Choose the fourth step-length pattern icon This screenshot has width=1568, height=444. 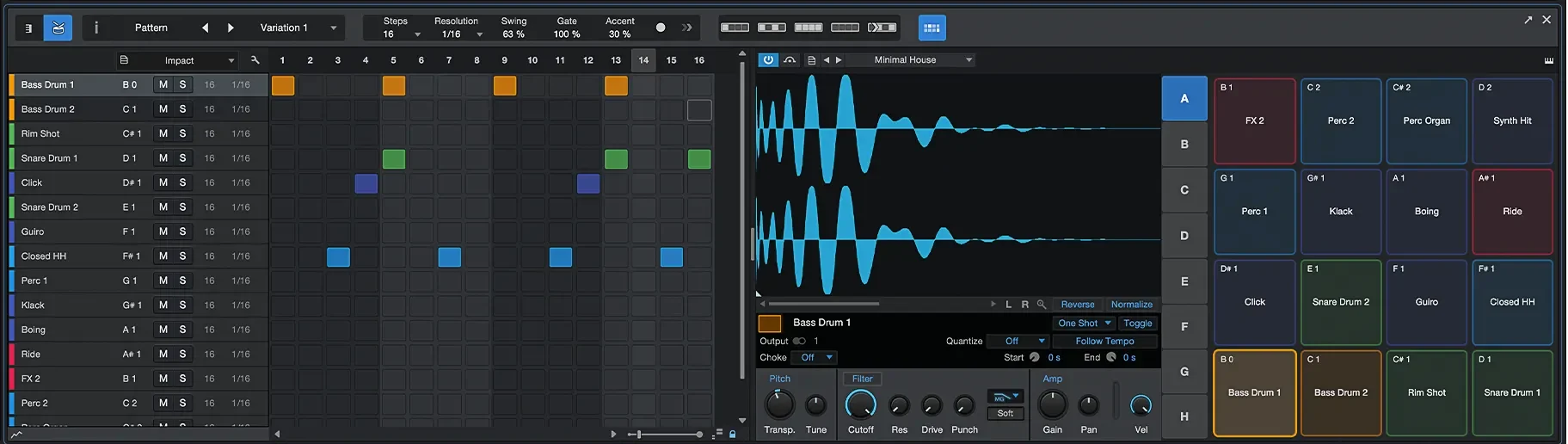pos(845,28)
